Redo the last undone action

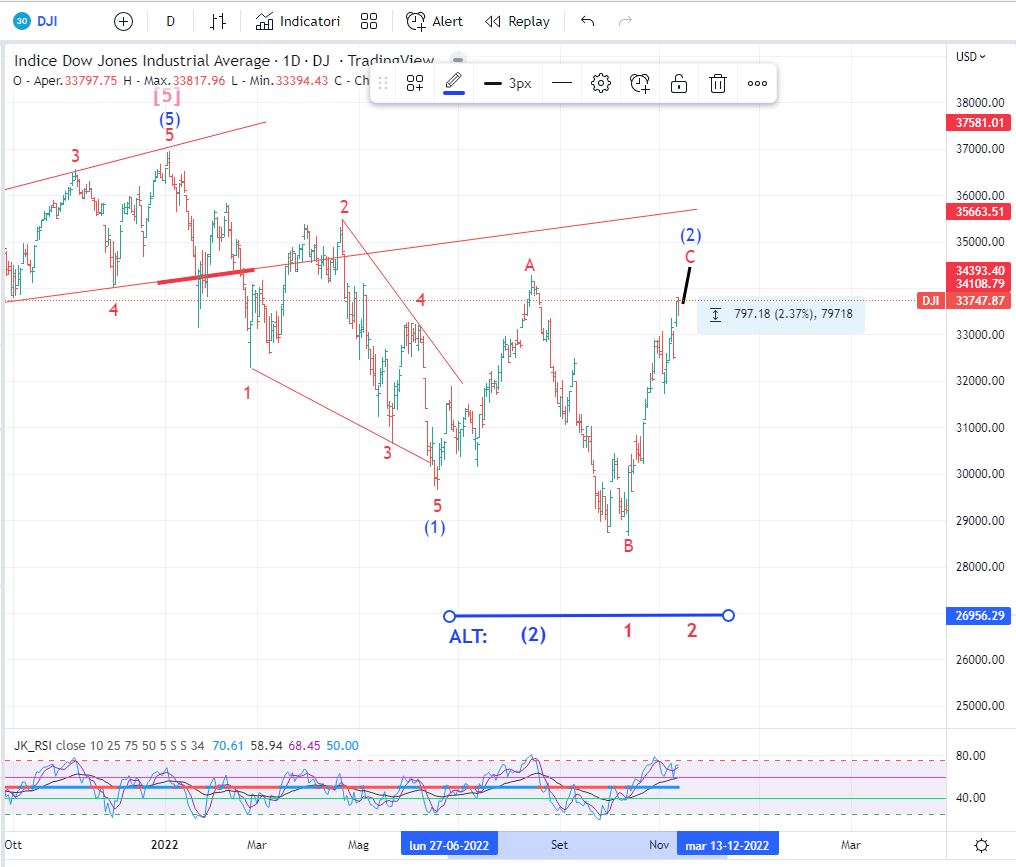[625, 21]
